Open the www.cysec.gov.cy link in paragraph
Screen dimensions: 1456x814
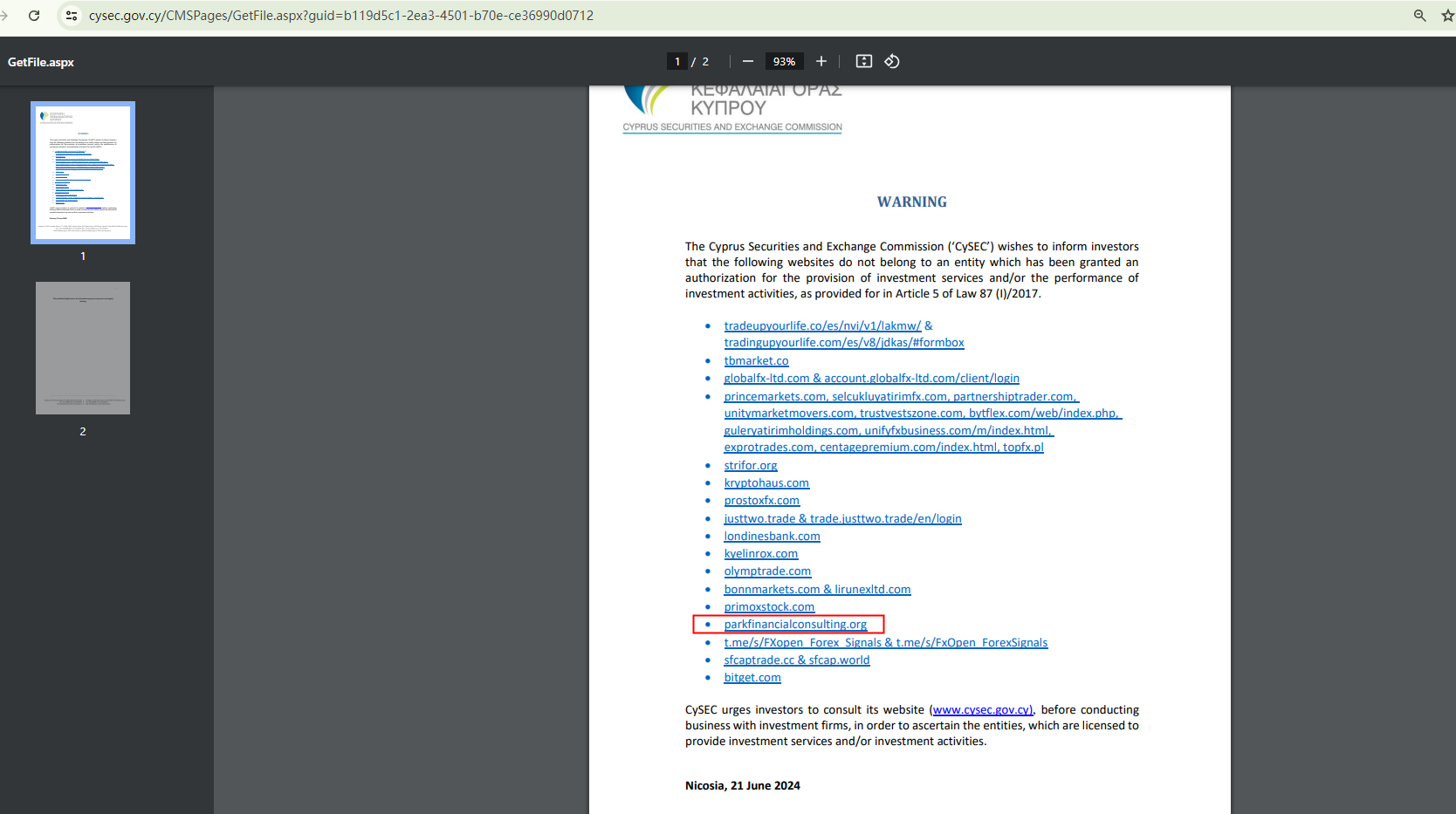[x=982, y=710]
